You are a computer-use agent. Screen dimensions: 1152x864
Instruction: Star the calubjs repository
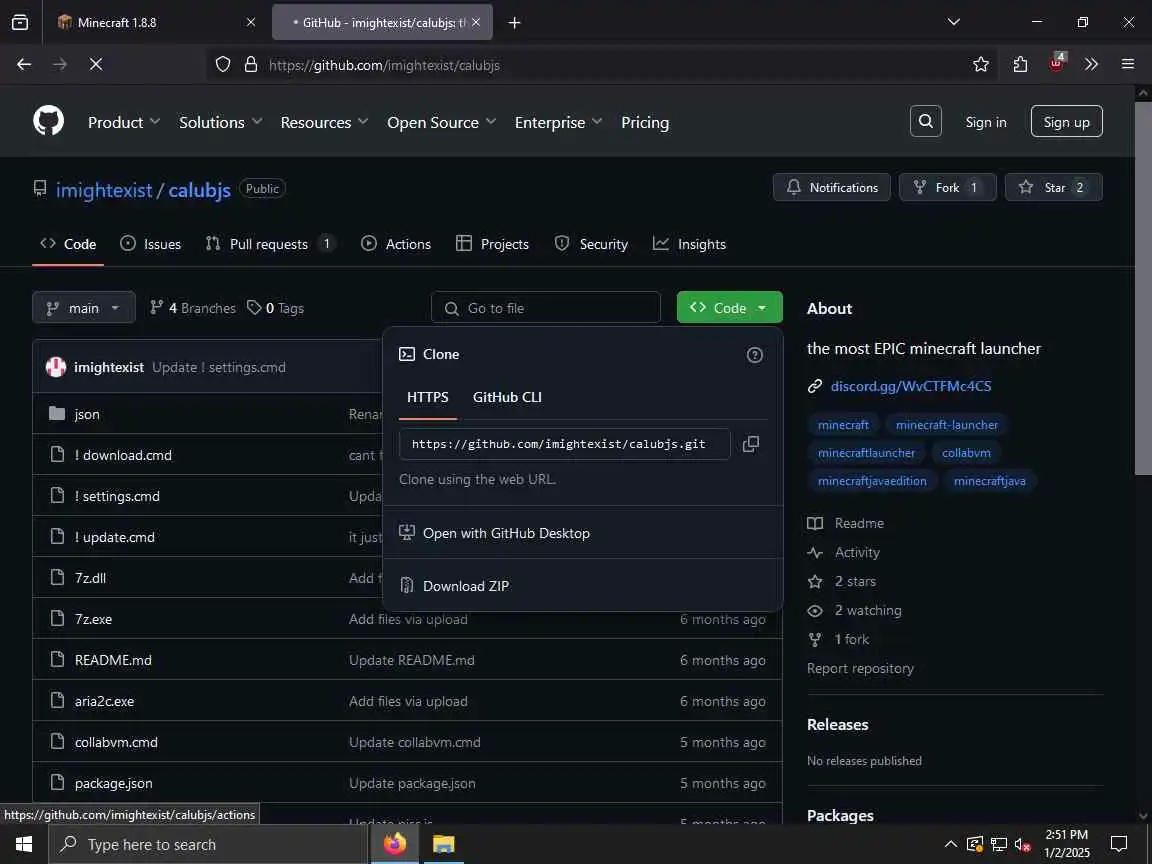point(1054,187)
